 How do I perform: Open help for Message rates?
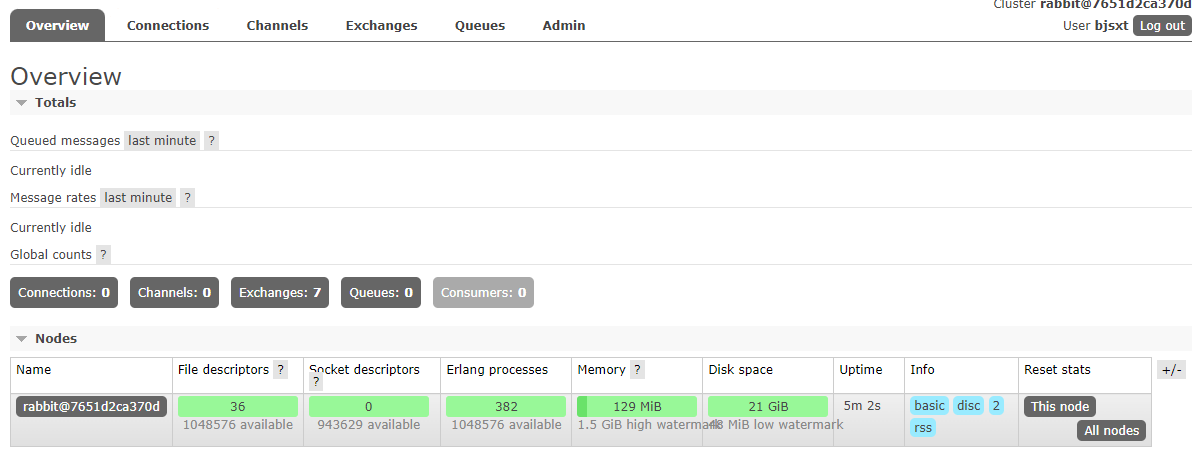coord(188,197)
